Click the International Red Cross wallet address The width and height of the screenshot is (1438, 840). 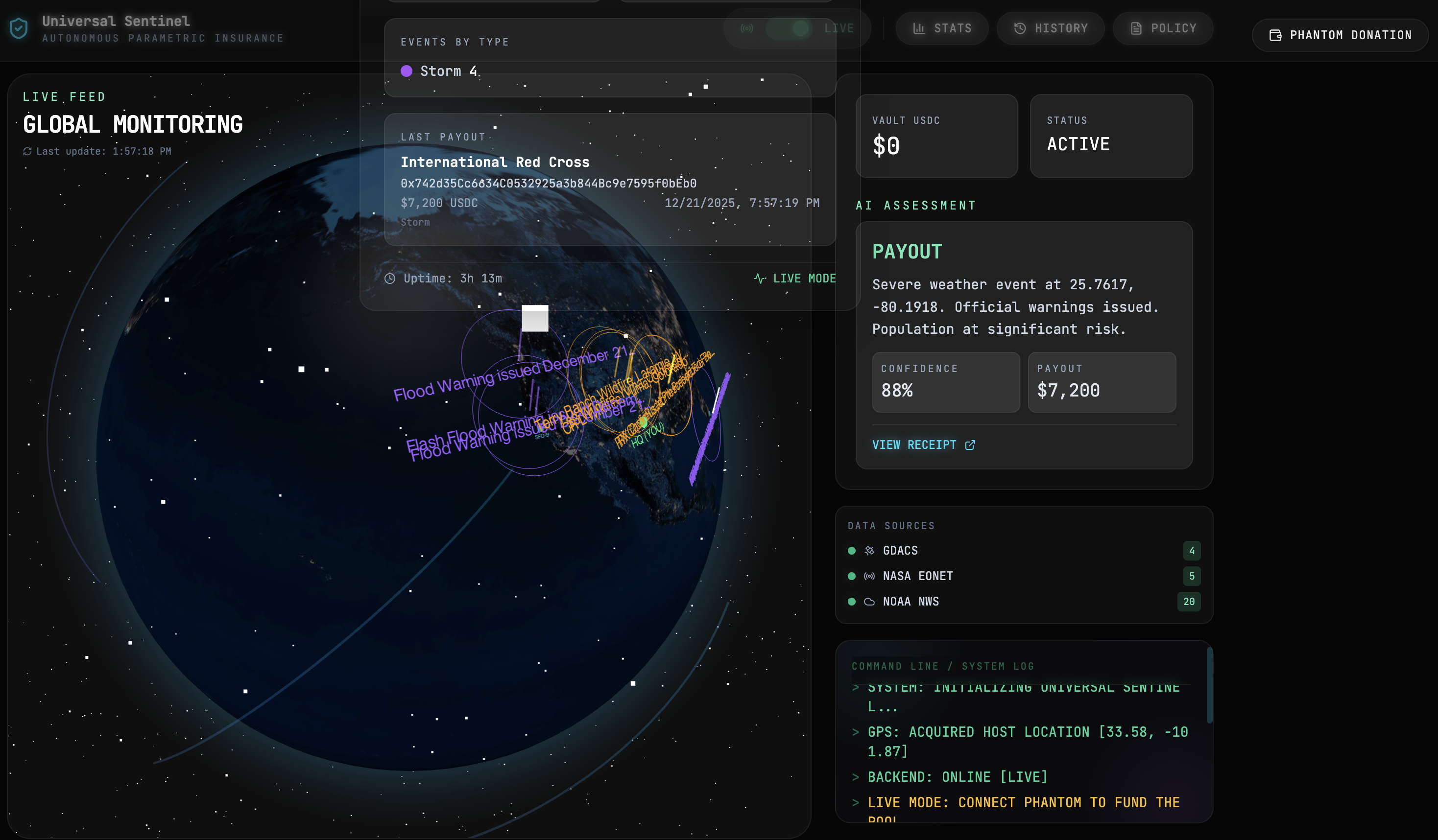click(548, 184)
